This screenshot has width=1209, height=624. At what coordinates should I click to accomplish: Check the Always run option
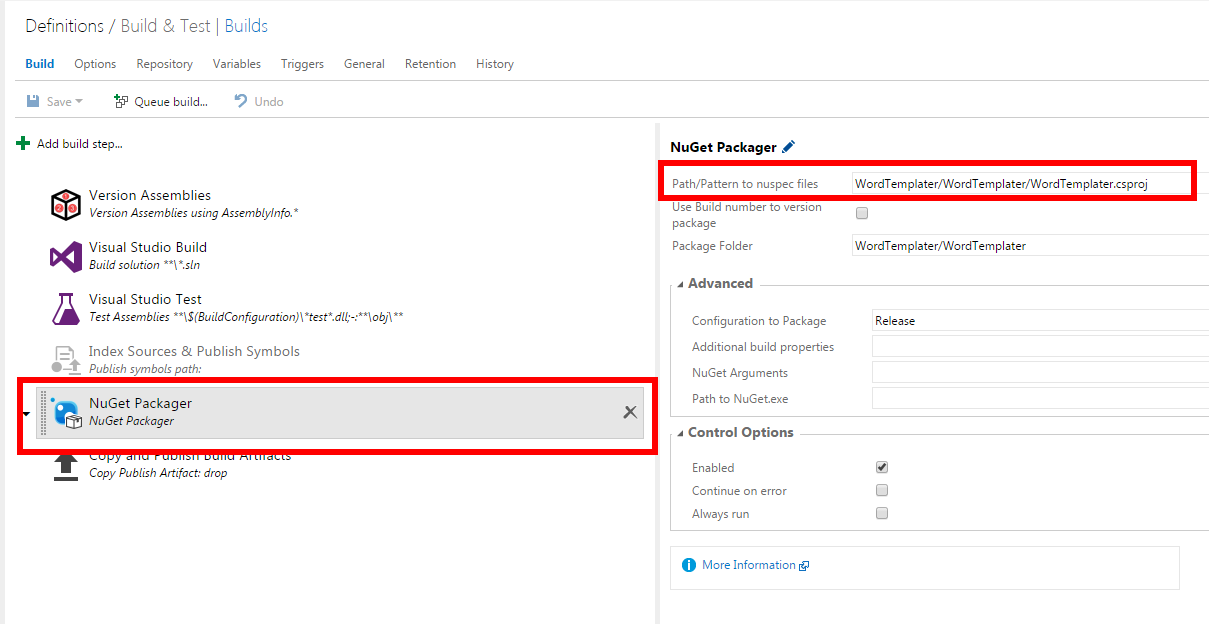pyautogui.click(x=882, y=513)
